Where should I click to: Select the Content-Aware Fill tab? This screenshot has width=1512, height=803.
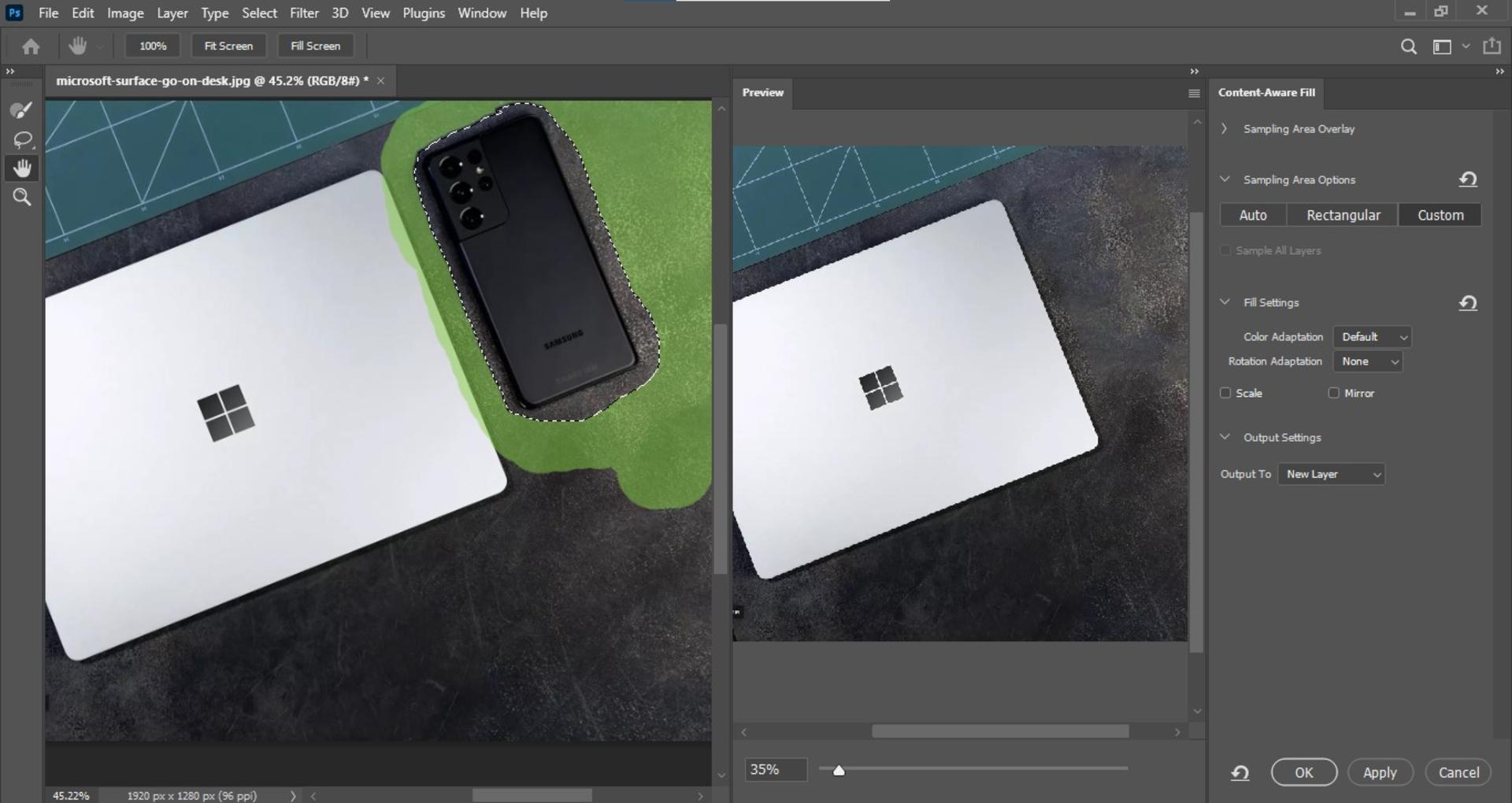pos(1266,93)
